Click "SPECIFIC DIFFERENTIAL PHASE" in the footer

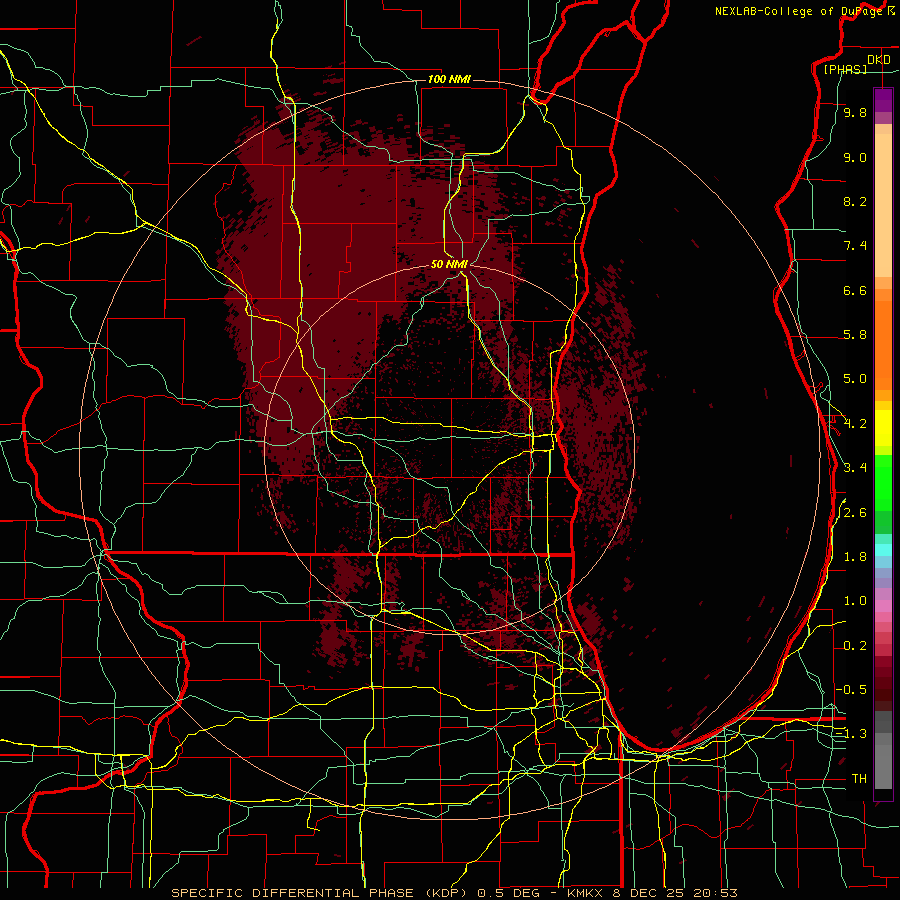[292, 893]
